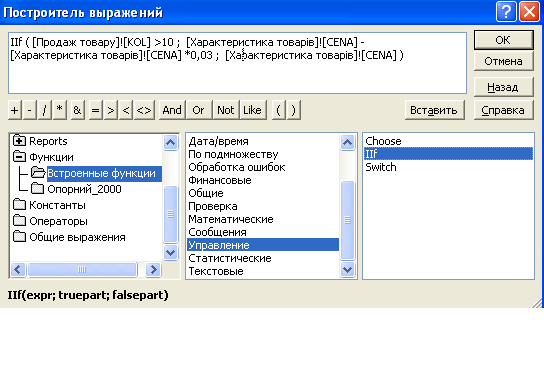Select Управление category
The height and width of the screenshot is (384, 544).
pyautogui.click(x=263, y=245)
